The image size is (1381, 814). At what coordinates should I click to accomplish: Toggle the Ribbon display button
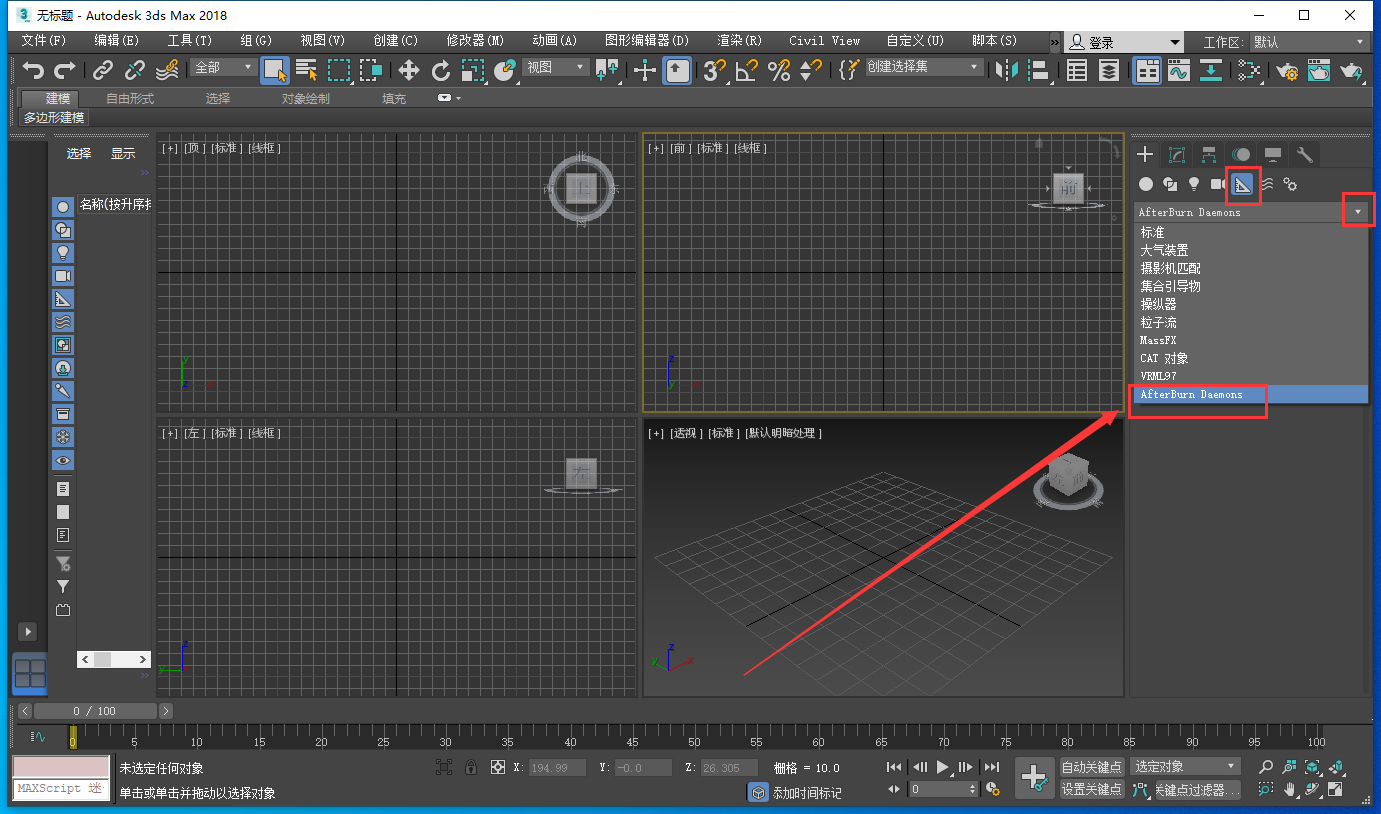tap(1146, 70)
